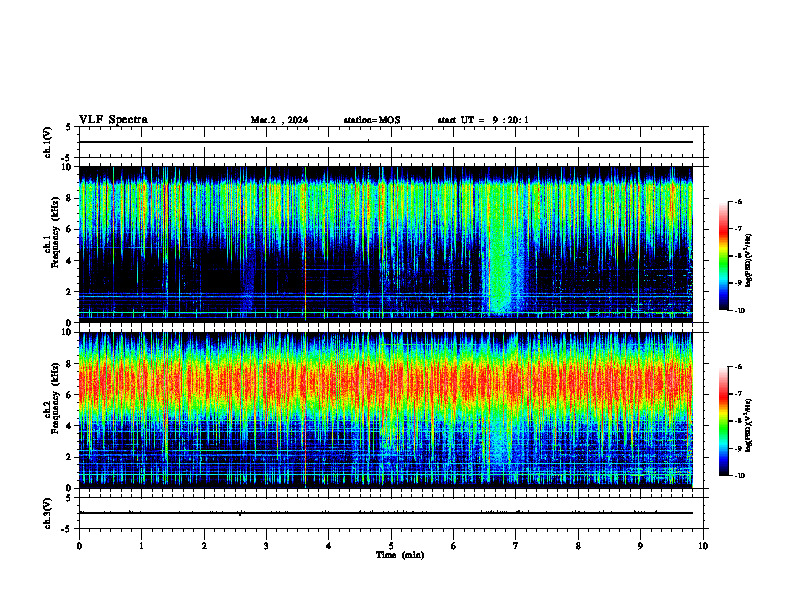The image size is (792, 612).
Task: Click the '-6' label on ch.1 color bar
Action: pos(738,201)
